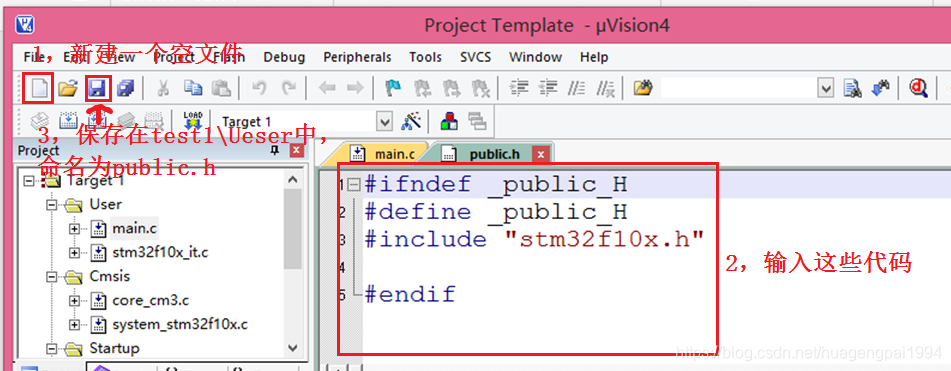This screenshot has width=951, height=371.
Task: Go to the previous bookmark
Action: tap(423, 89)
